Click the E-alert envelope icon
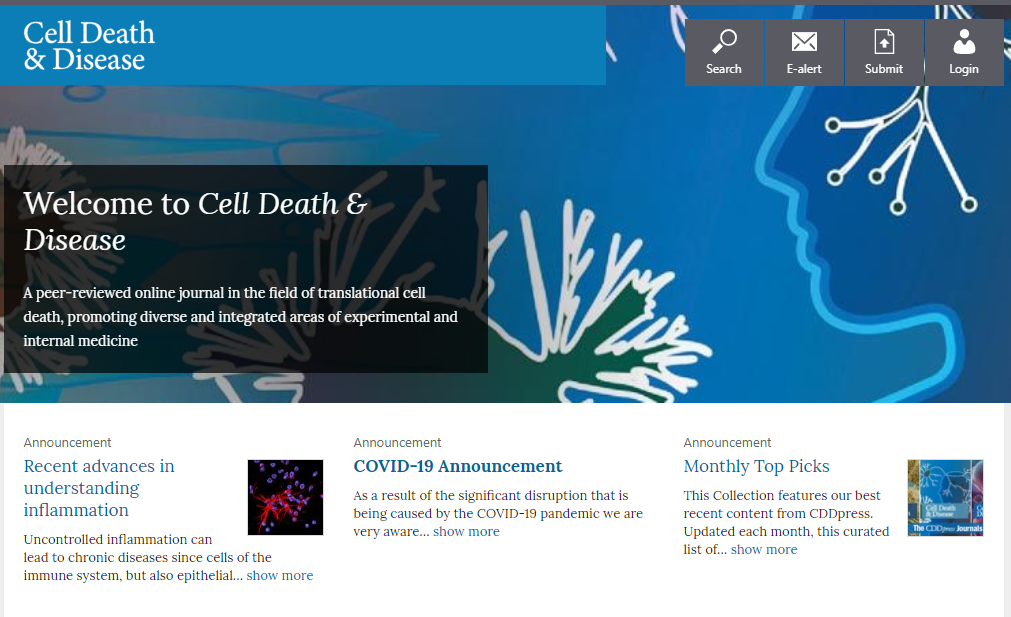Screen dimensions: 1011x617 tap(804, 42)
